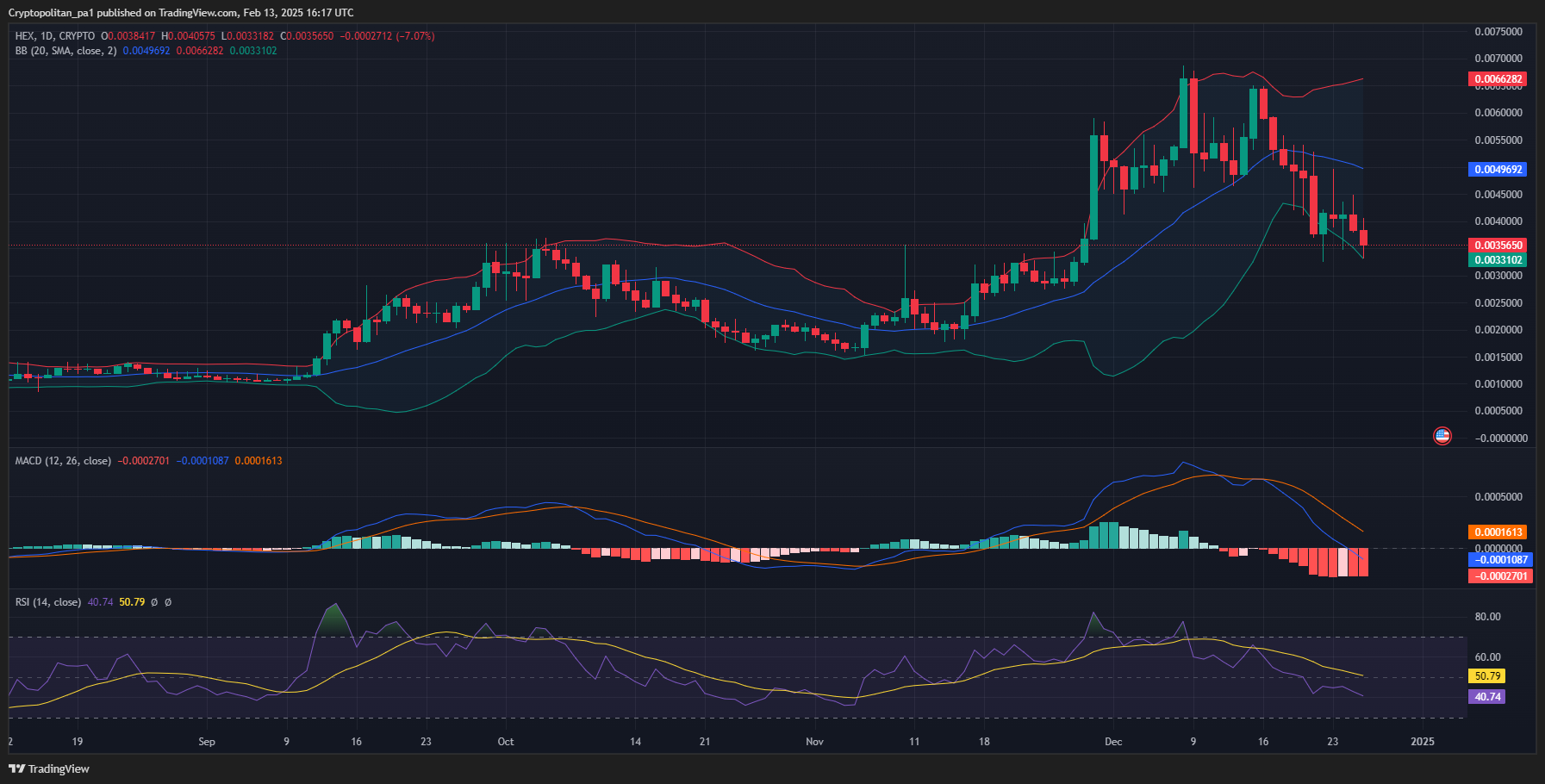Click the first Ø symbol next to RSI values
Image resolution: width=1545 pixels, height=784 pixels.
tap(153, 602)
